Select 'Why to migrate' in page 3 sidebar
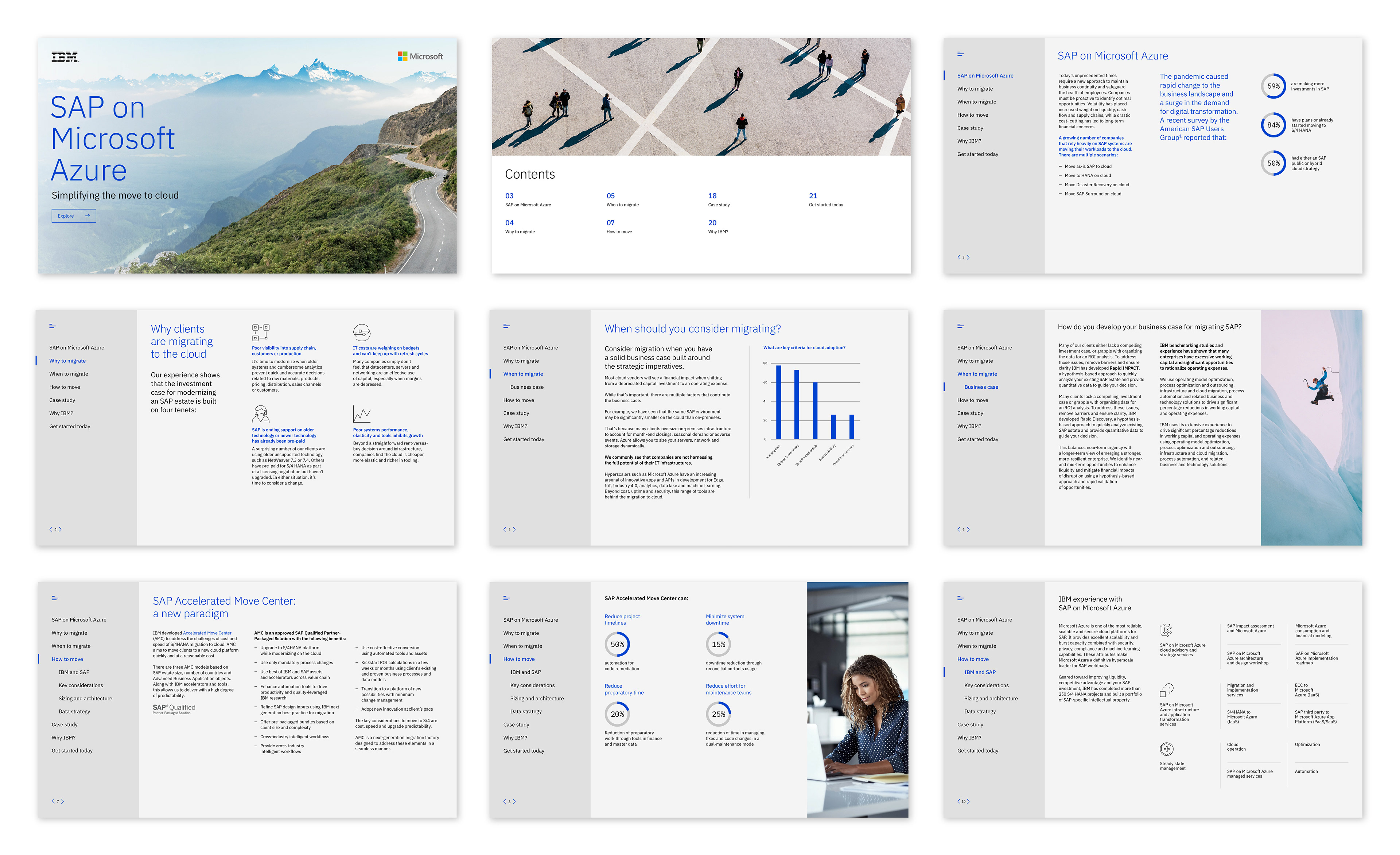 point(975,89)
